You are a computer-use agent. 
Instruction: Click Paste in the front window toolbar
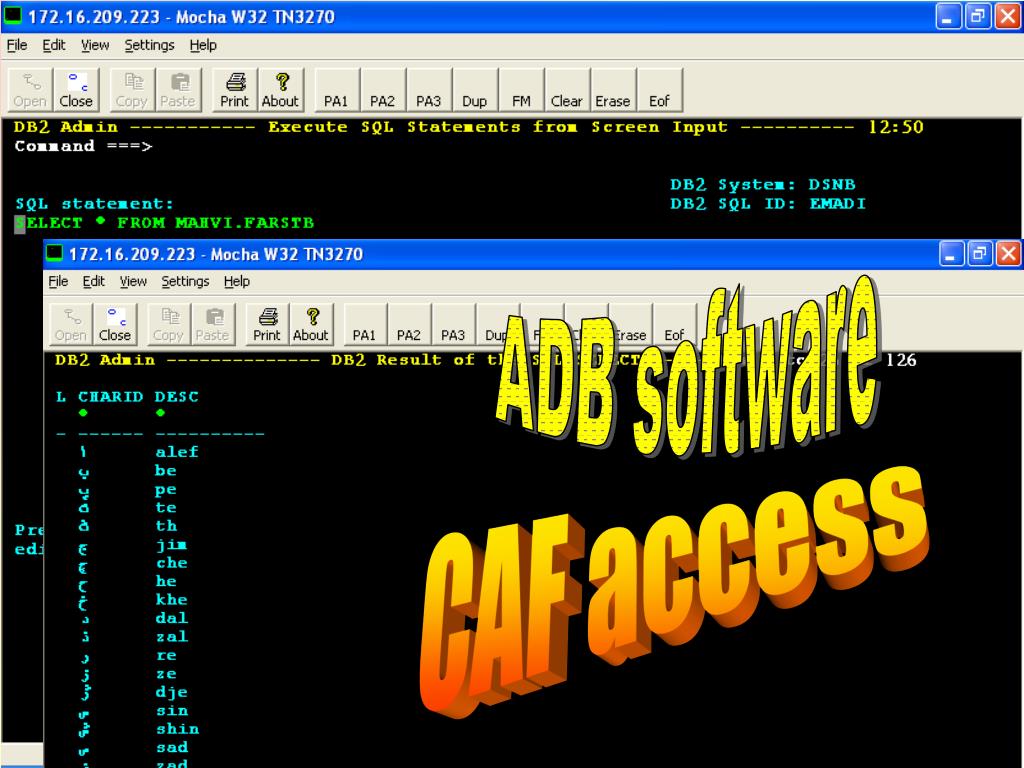[213, 324]
